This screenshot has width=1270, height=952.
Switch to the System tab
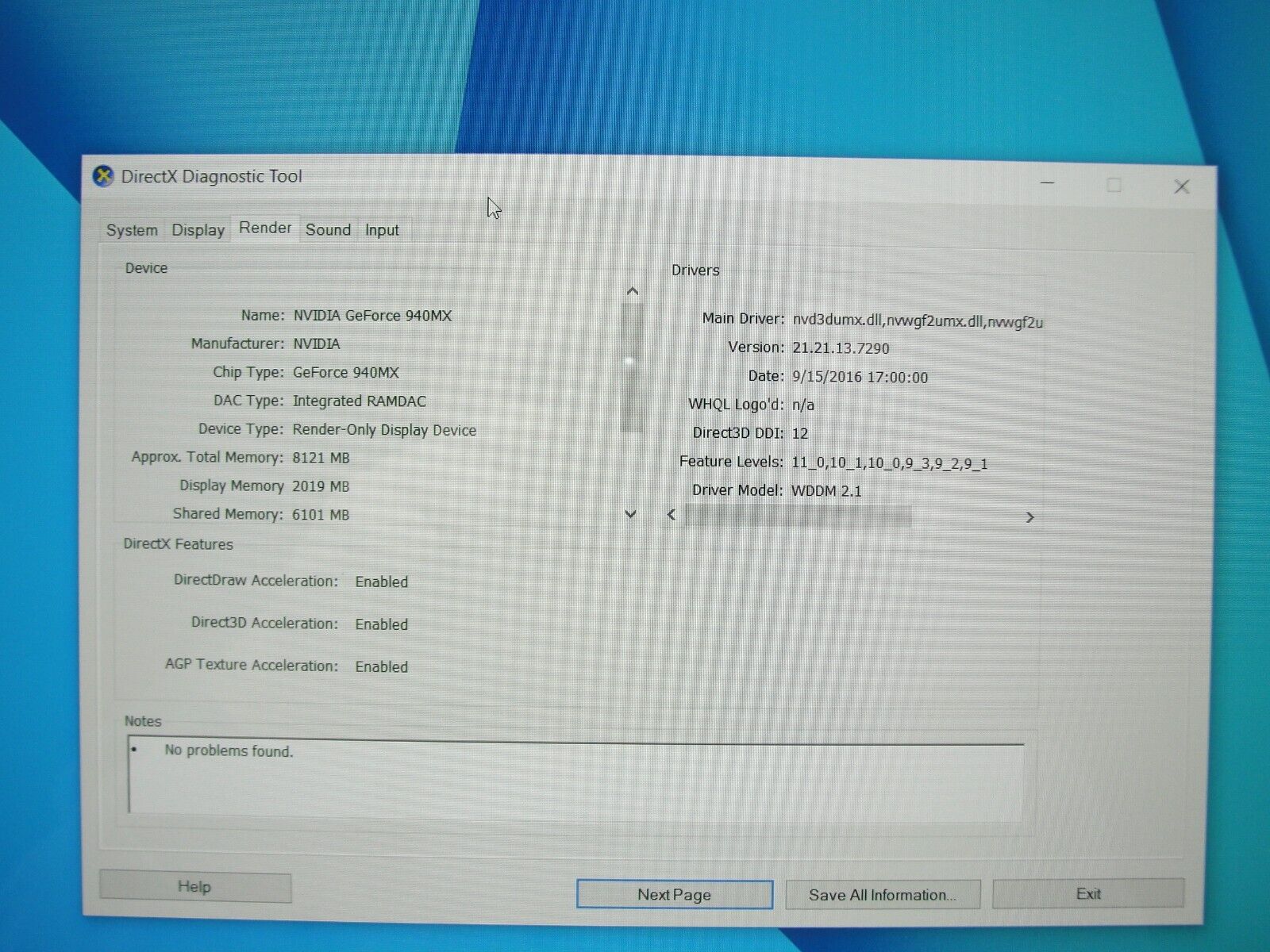pos(131,230)
